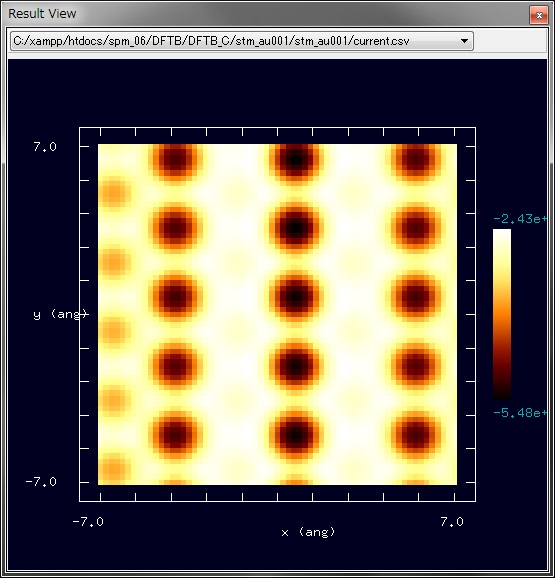Click the bottom-right full dark spot in heatmap
555x578 pixels.
pyautogui.click(x=416, y=434)
